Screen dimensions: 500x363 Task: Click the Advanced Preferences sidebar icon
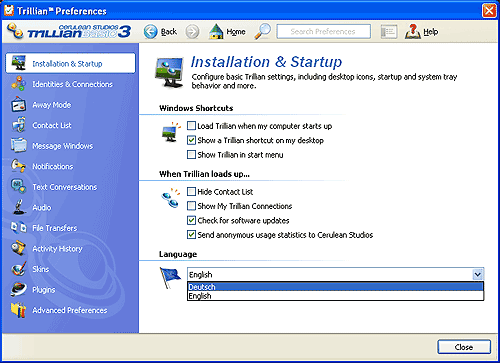18,310
